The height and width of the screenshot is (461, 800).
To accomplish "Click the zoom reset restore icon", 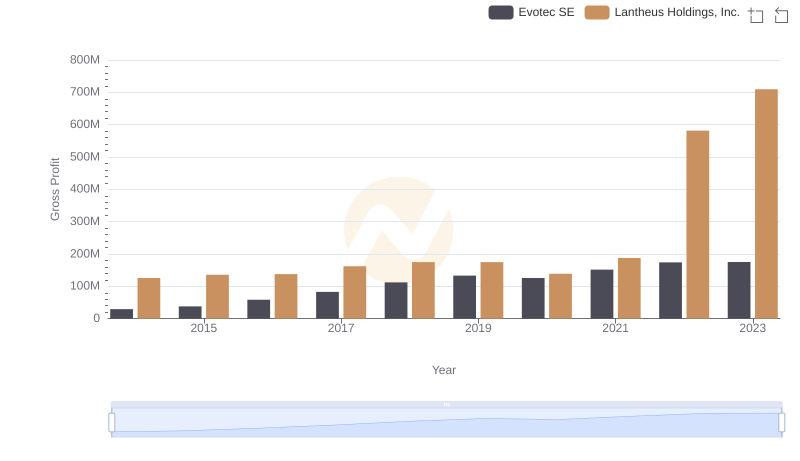I will (x=781, y=15).
